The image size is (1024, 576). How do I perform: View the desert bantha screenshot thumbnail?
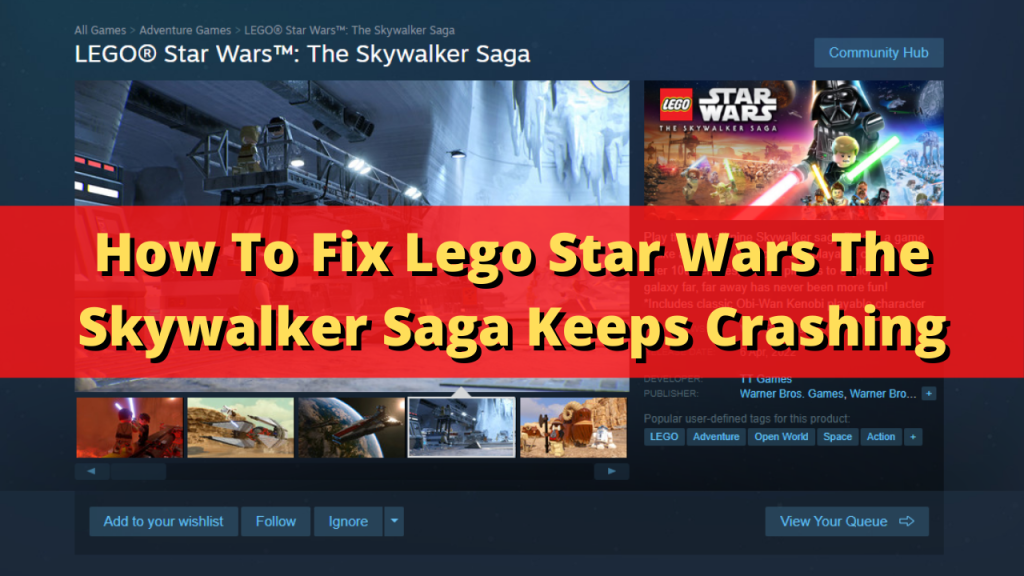(573, 428)
